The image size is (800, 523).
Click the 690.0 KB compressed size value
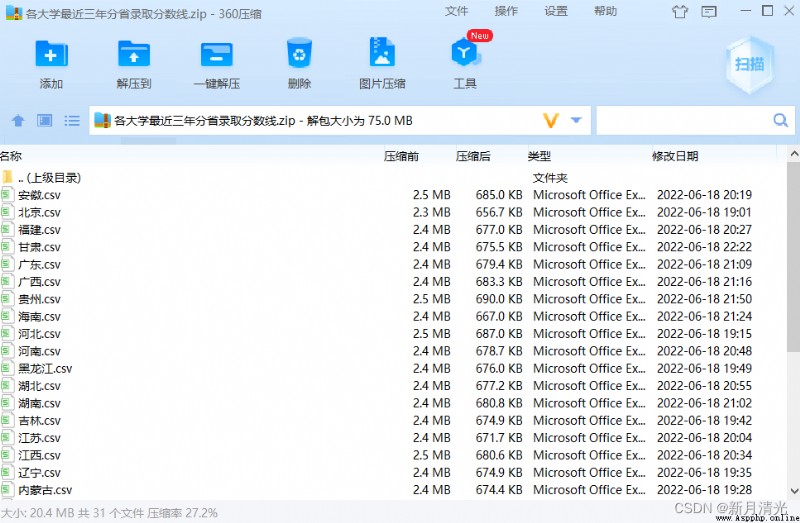tap(499, 299)
